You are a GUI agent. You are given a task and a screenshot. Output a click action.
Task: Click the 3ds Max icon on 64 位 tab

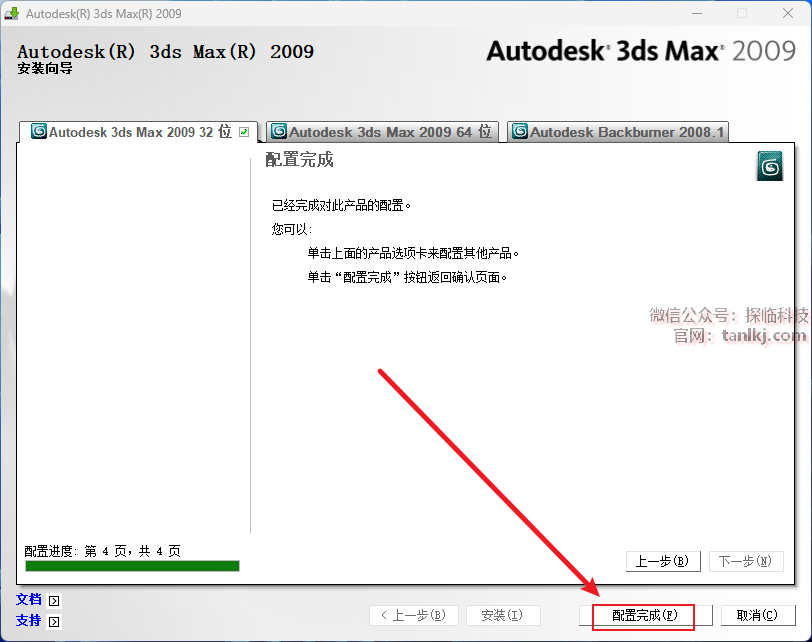pos(279,131)
